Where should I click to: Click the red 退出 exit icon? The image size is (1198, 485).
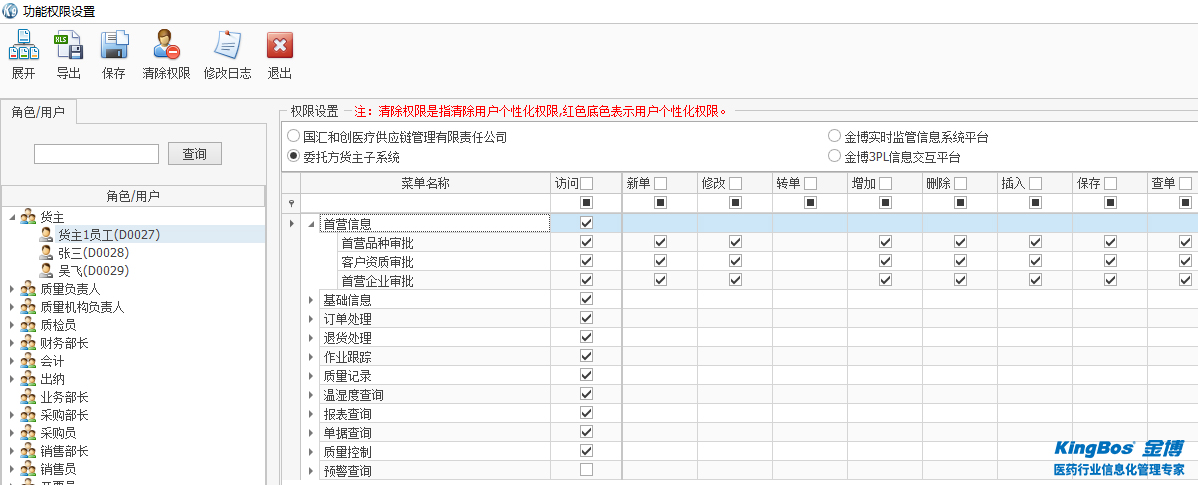[x=280, y=46]
